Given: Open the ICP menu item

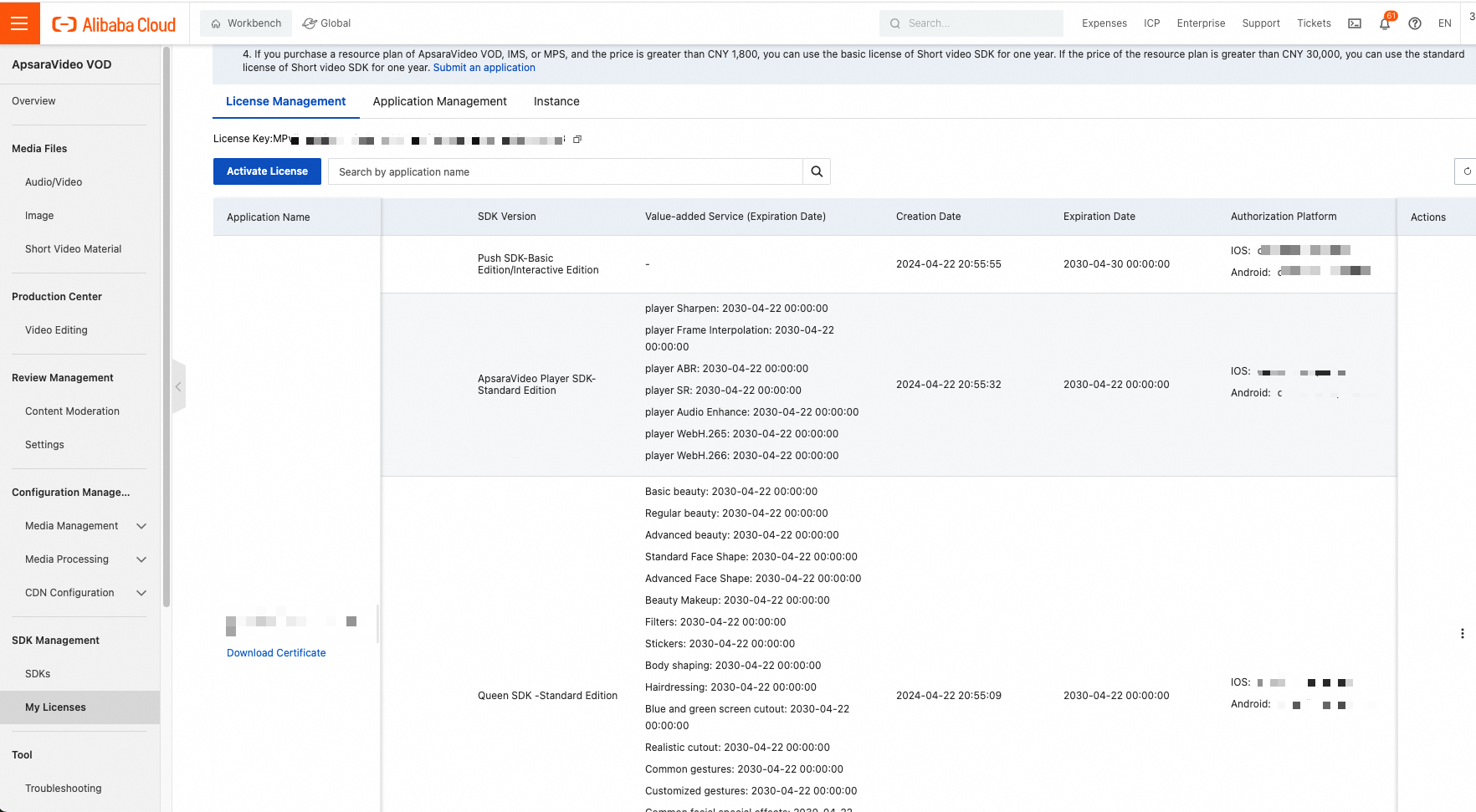Looking at the screenshot, I should (x=1152, y=23).
